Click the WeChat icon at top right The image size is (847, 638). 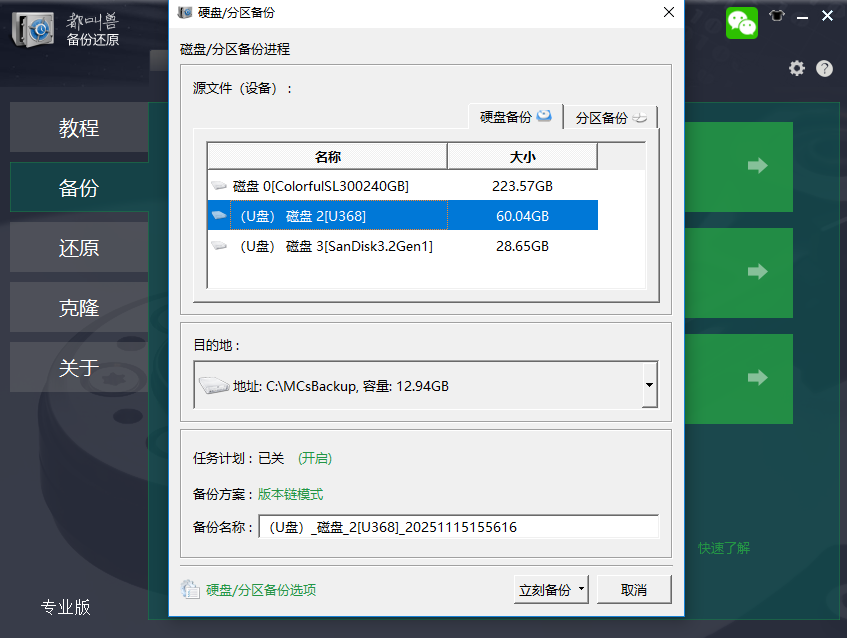(x=741, y=20)
